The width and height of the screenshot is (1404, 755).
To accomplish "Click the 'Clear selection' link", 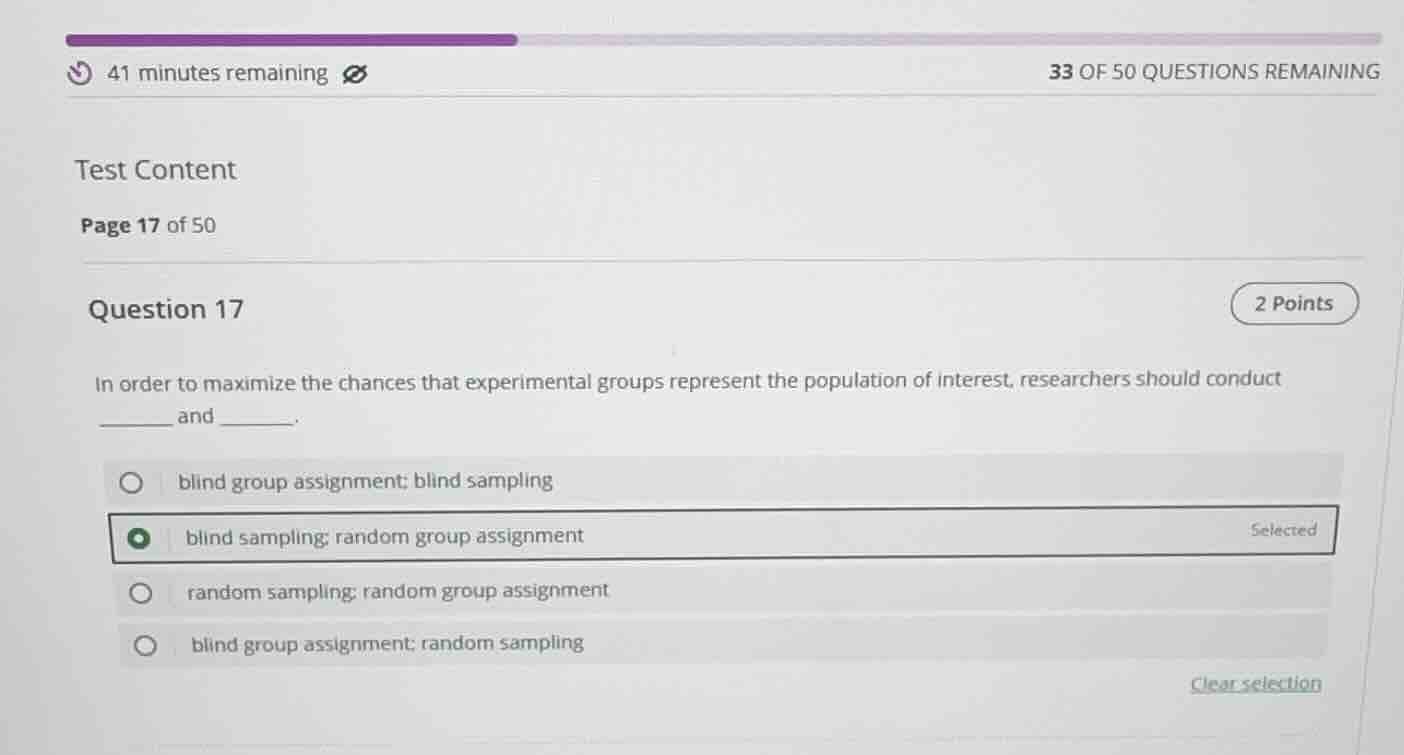I will point(1255,683).
